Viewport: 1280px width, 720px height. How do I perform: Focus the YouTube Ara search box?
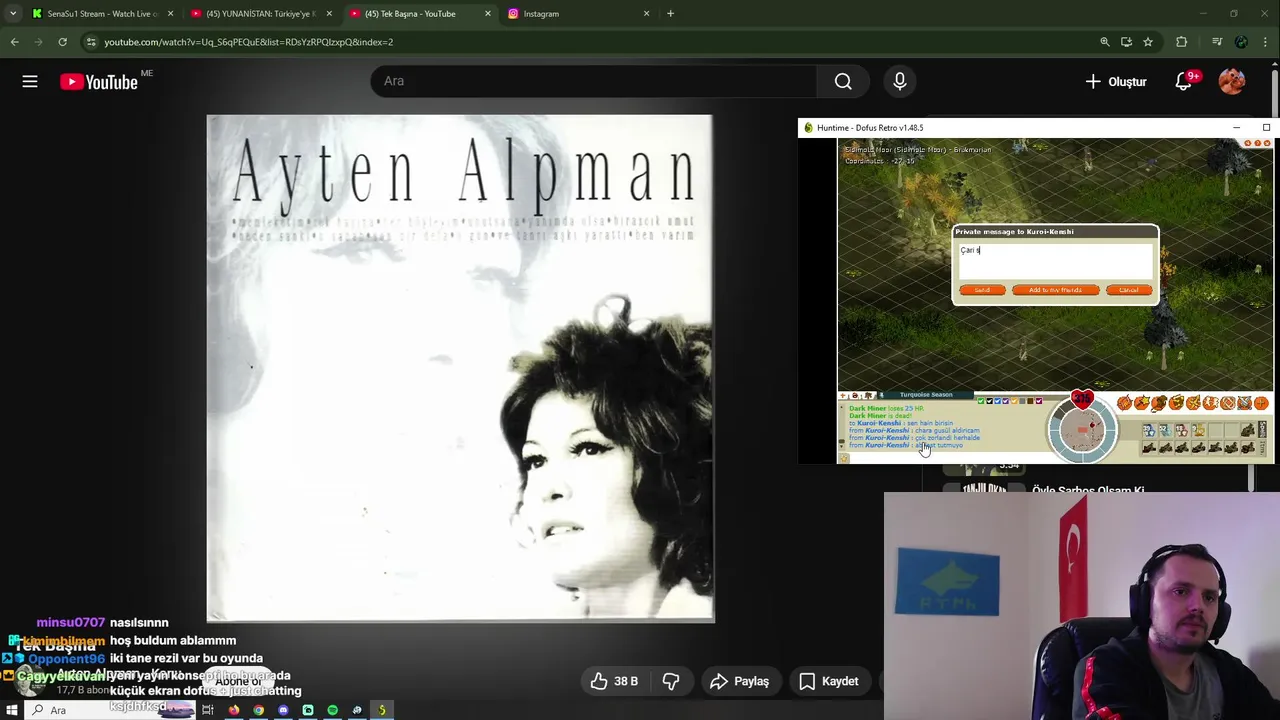tap(594, 81)
